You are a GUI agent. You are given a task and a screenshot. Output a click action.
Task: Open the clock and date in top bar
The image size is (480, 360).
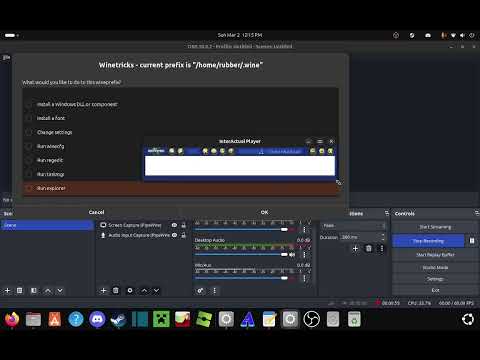click(240, 35)
